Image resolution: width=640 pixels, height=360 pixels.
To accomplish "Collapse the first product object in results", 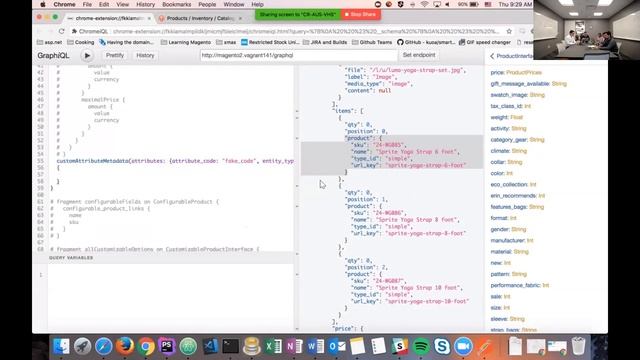I will click(x=297, y=138).
